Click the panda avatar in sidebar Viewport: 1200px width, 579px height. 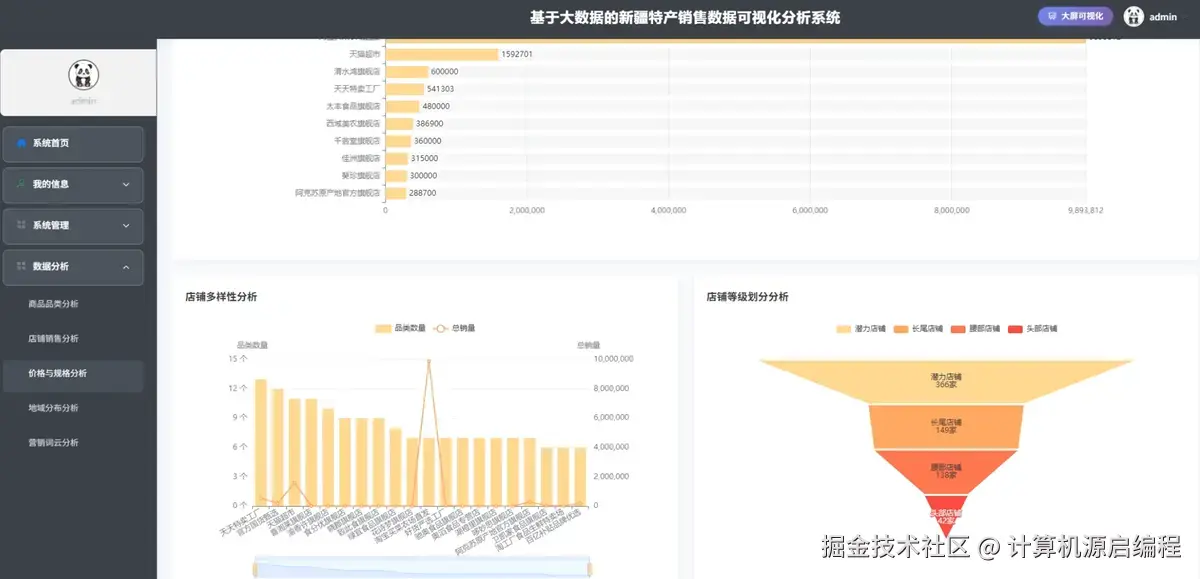click(84, 75)
